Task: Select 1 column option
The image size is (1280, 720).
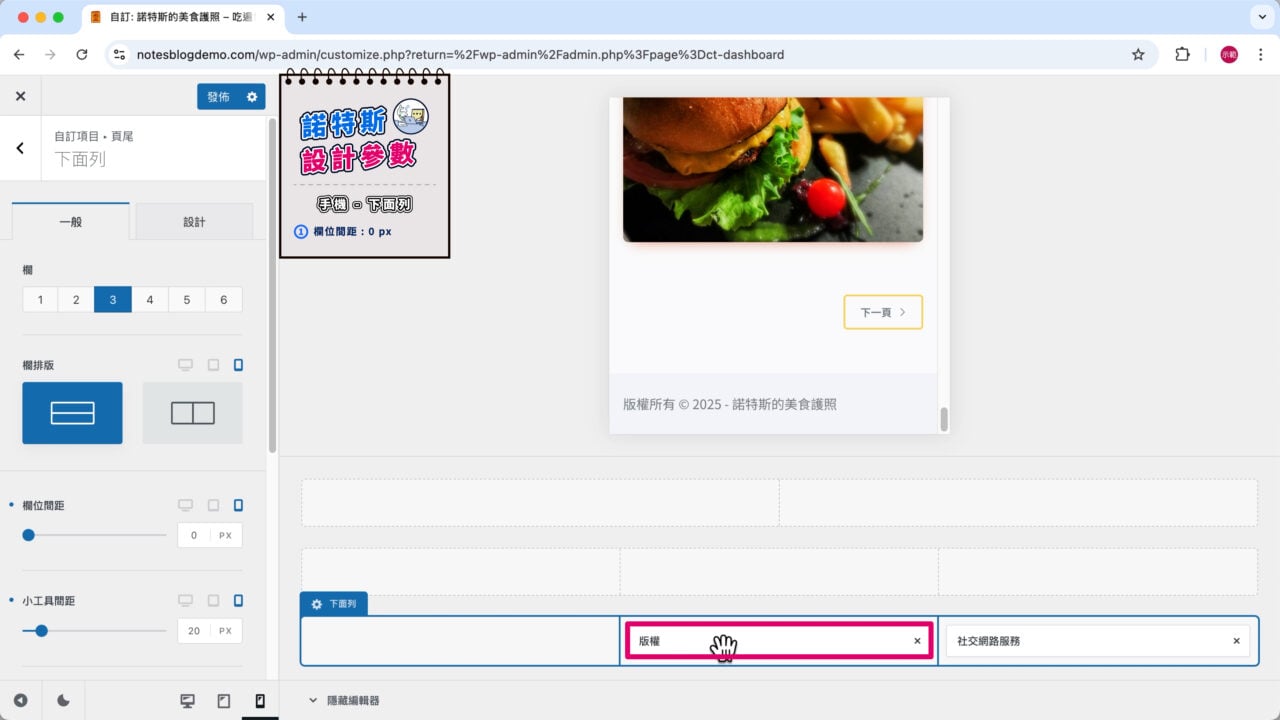Action: click(40, 300)
